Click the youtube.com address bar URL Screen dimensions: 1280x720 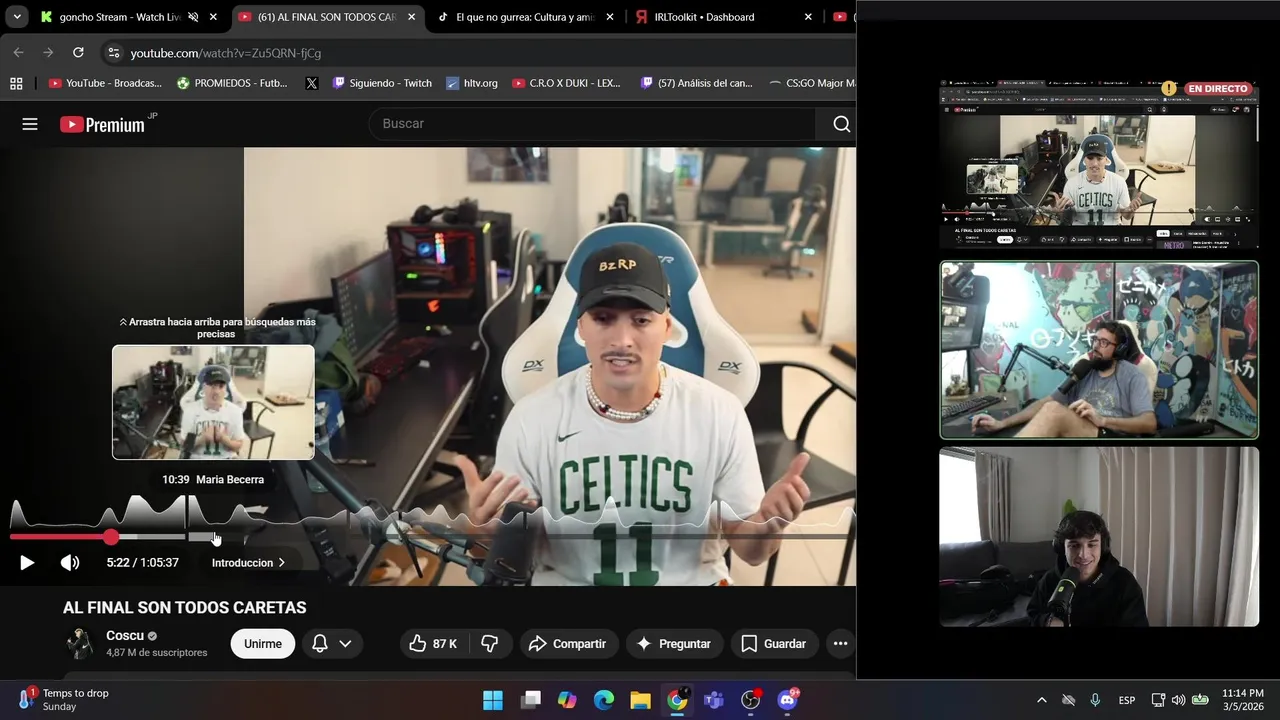click(226, 53)
